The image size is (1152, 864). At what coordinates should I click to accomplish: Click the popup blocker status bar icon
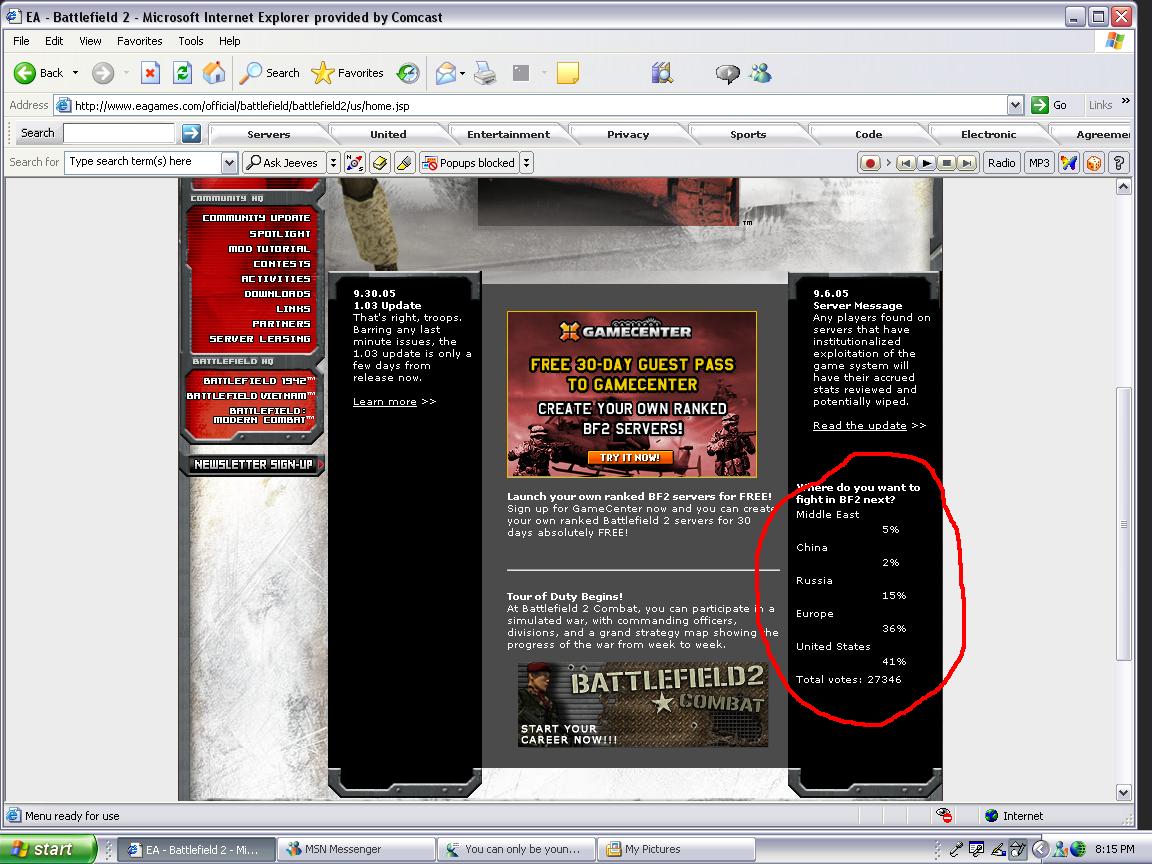pyautogui.click(x=944, y=815)
